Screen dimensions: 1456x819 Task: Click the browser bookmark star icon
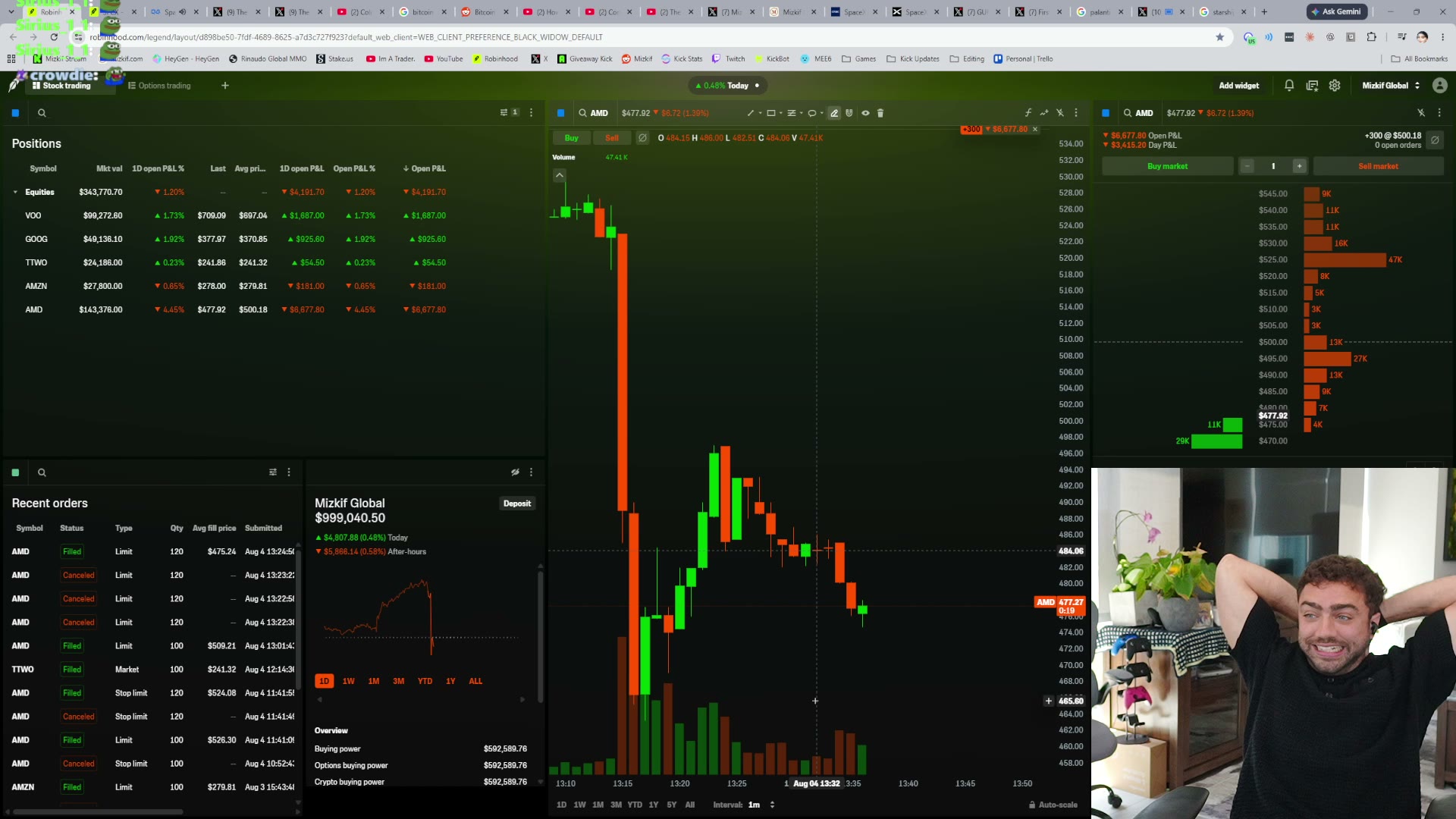[1220, 37]
